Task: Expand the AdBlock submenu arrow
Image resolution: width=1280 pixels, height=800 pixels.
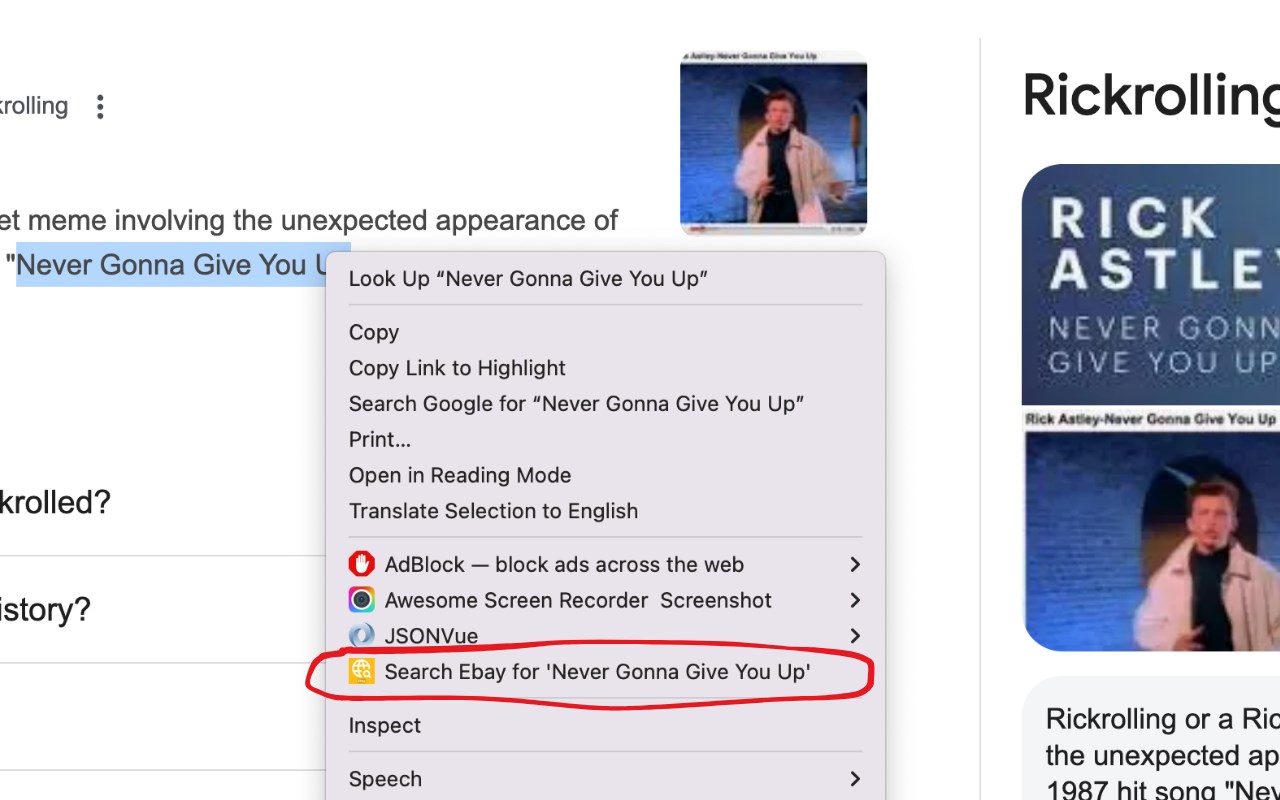Action: 855,564
